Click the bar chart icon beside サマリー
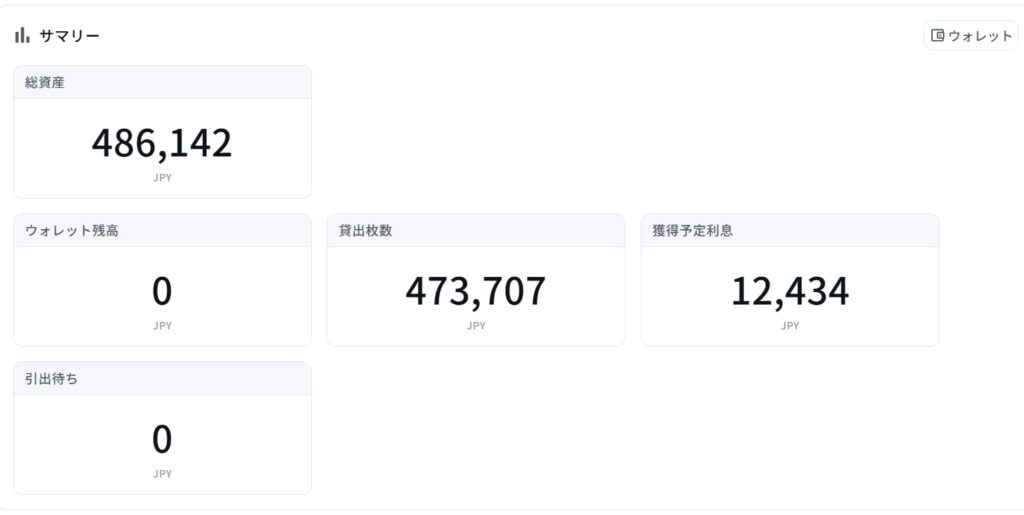This screenshot has height=515, width=1024. pos(22,35)
